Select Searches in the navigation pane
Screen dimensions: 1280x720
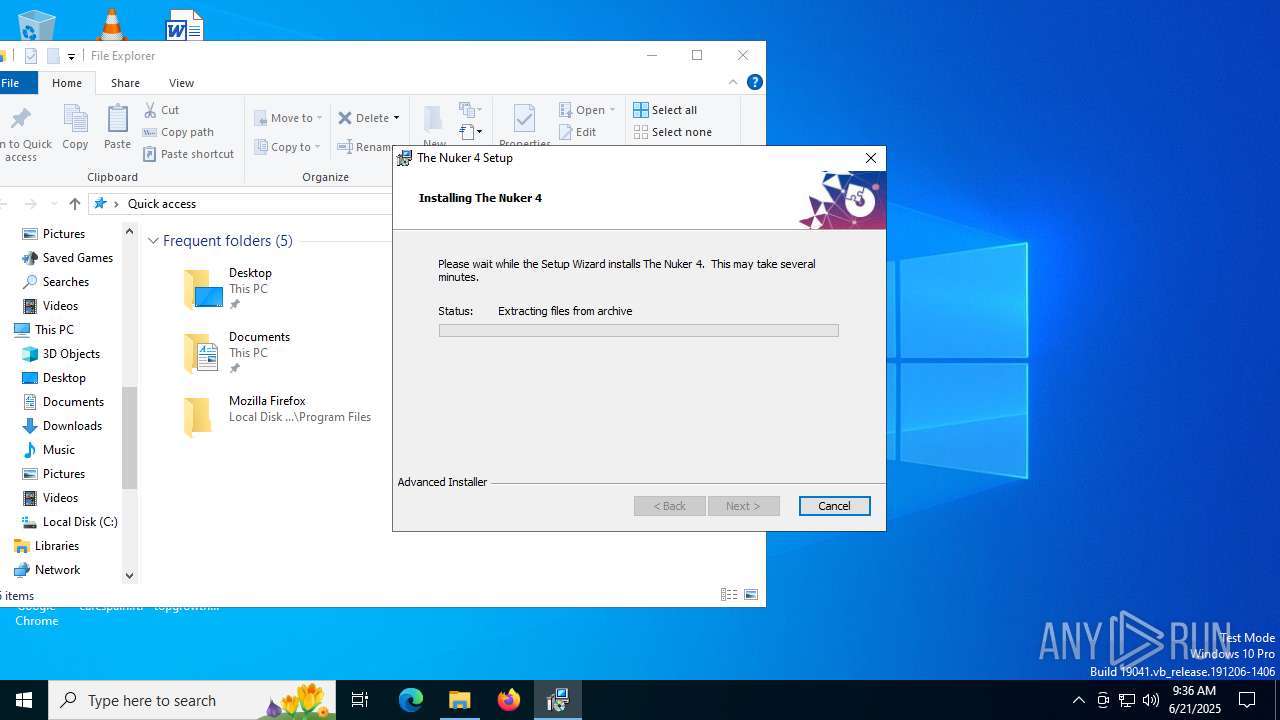56,282
